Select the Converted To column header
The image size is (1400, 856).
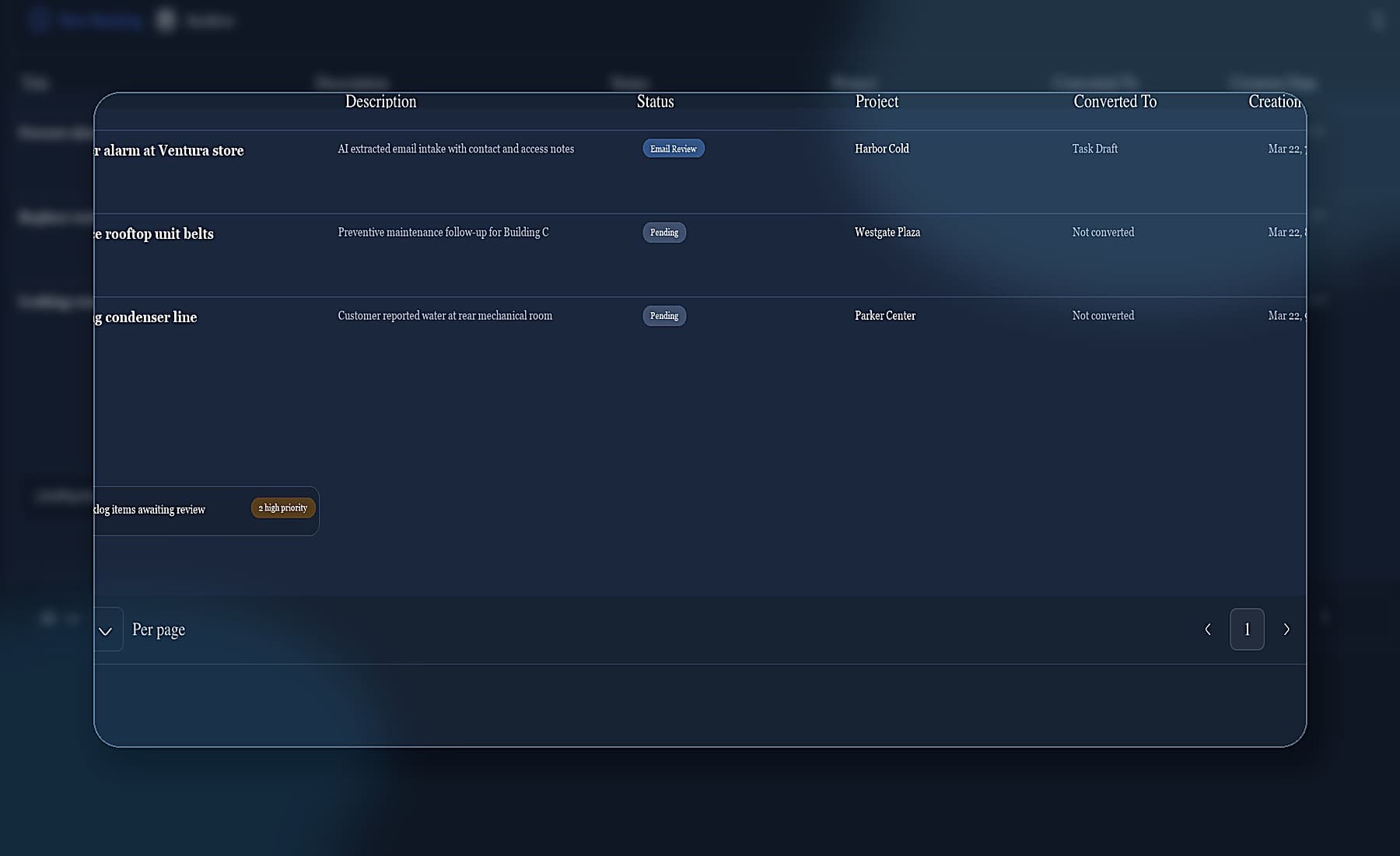point(1115,101)
